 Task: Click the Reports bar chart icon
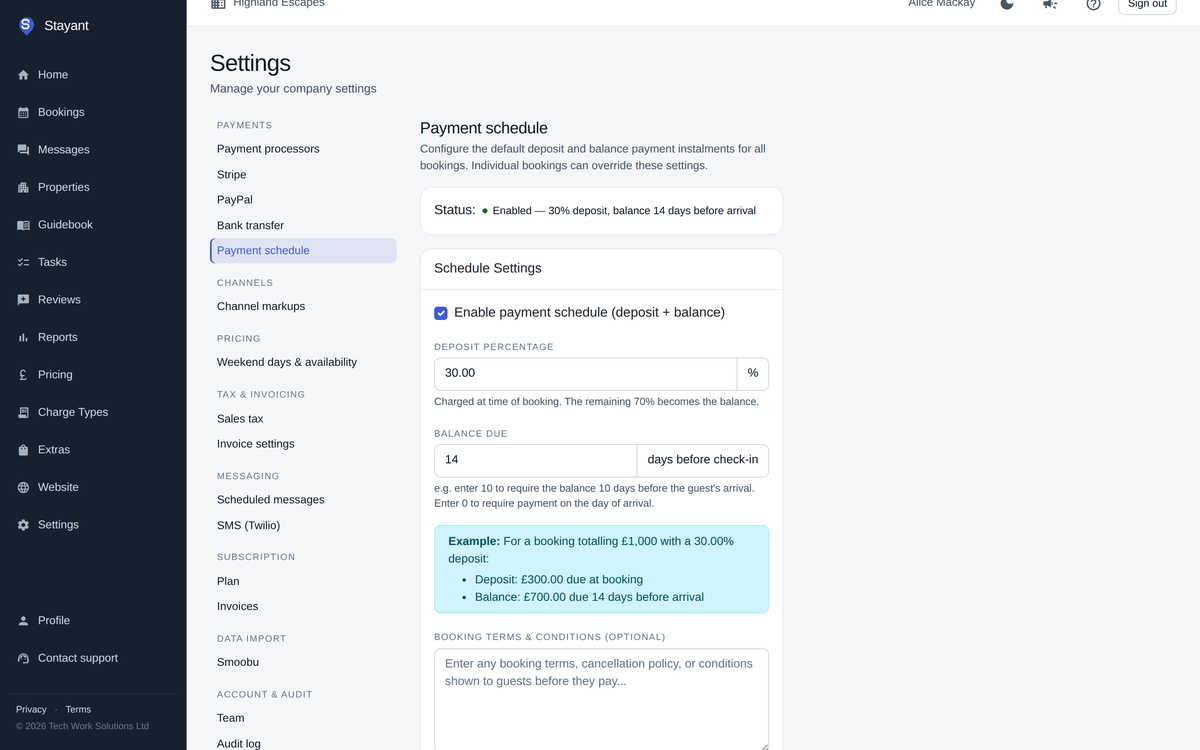click(x=23, y=337)
